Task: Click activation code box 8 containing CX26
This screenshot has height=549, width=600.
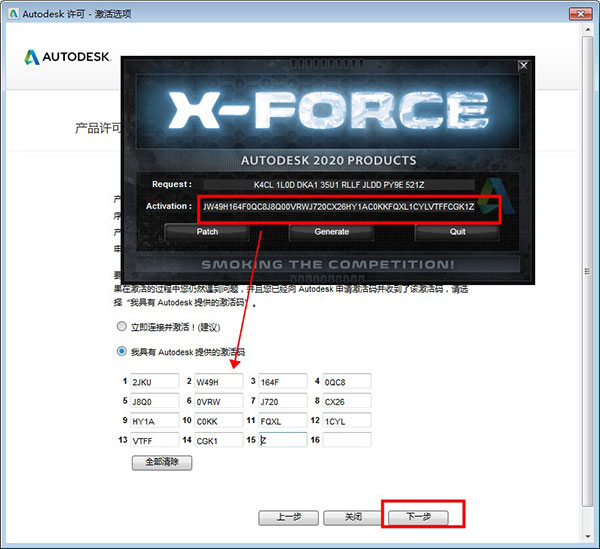Action: click(x=347, y=400)
